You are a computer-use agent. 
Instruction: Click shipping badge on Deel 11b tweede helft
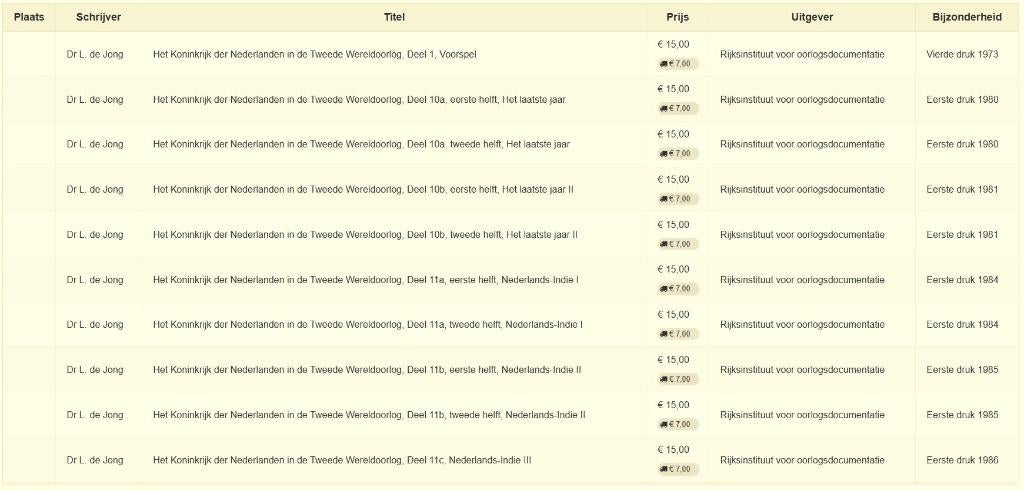(677, 424)
